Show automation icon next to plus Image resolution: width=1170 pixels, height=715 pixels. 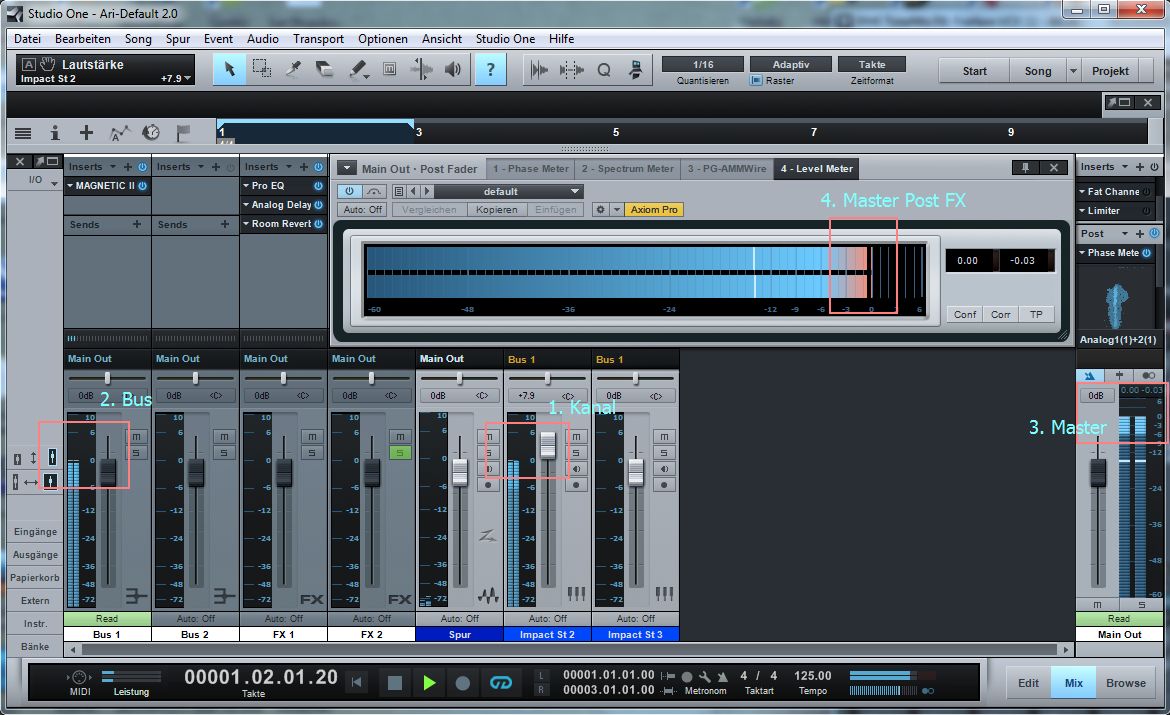(119, 133)
